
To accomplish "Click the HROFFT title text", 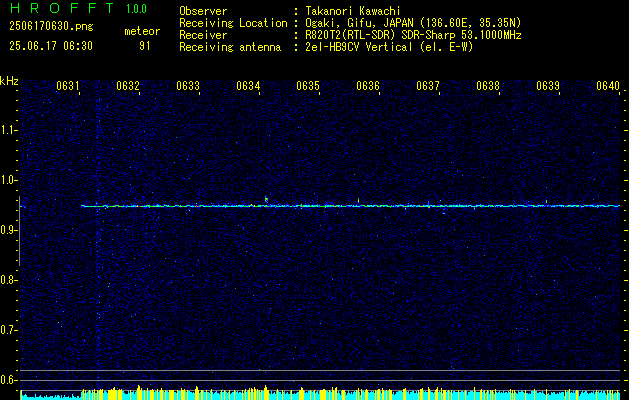I will 61,8.
